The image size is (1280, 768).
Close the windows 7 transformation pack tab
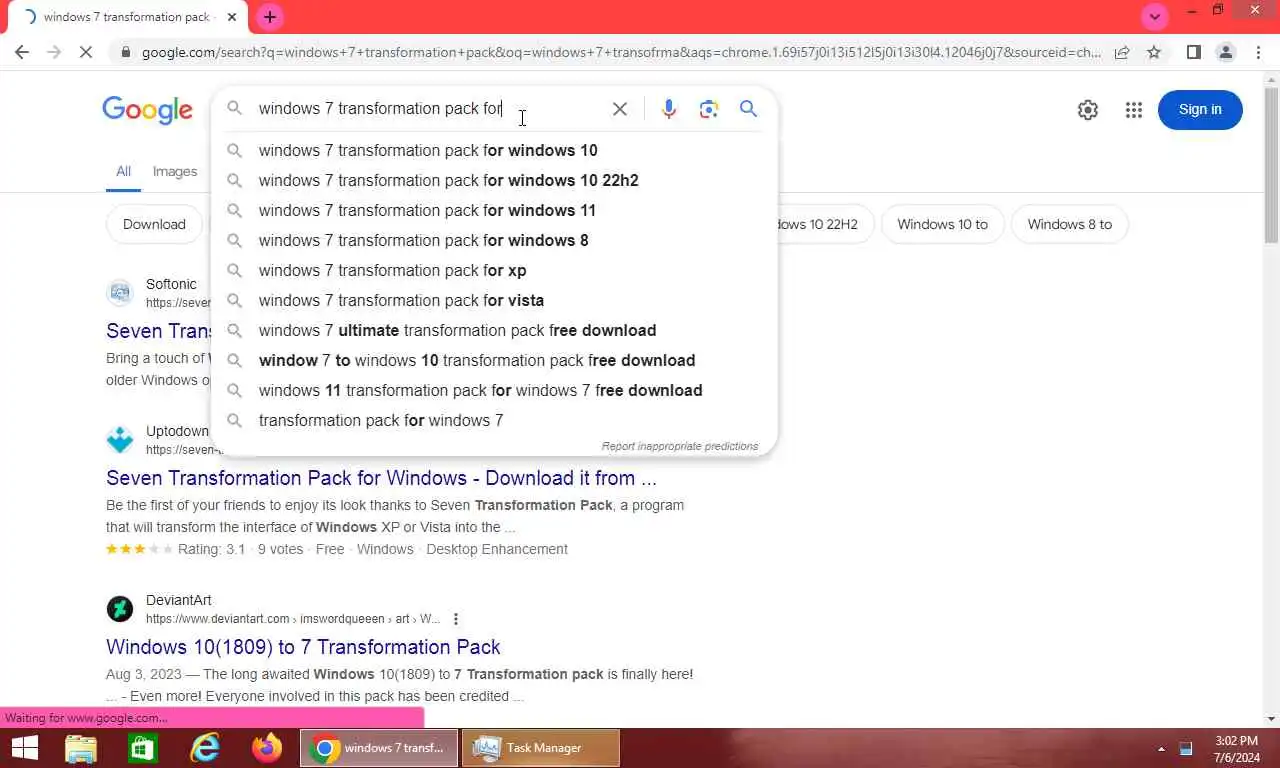[231, 17]
